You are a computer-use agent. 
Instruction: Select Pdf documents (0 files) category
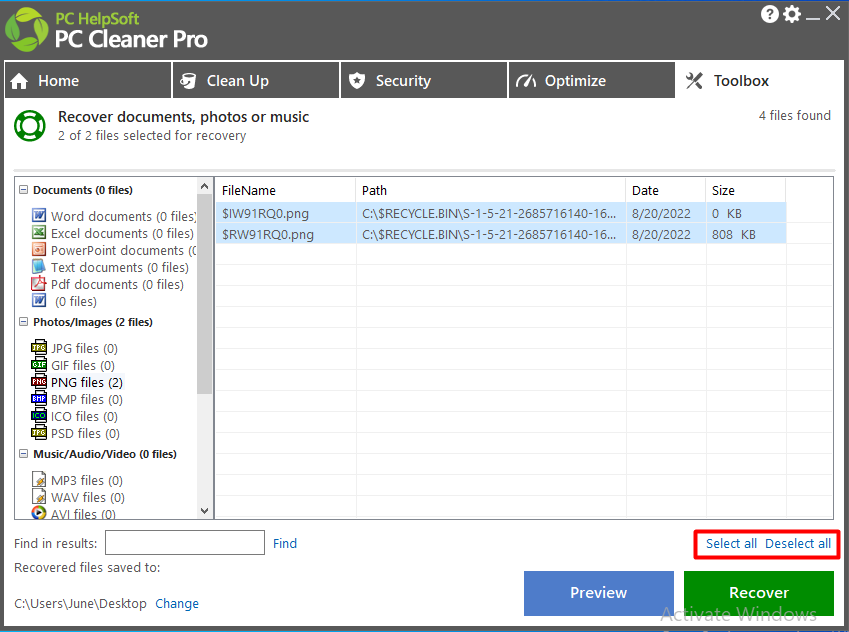[x=117, y=284]
